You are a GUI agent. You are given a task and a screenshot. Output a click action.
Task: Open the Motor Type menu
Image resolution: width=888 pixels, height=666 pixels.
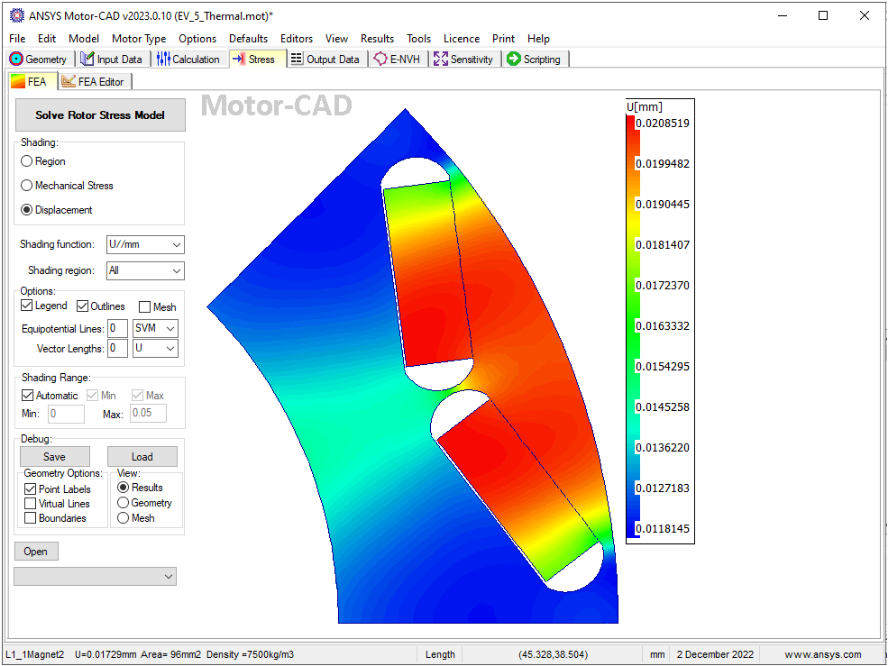click(139, 39)
